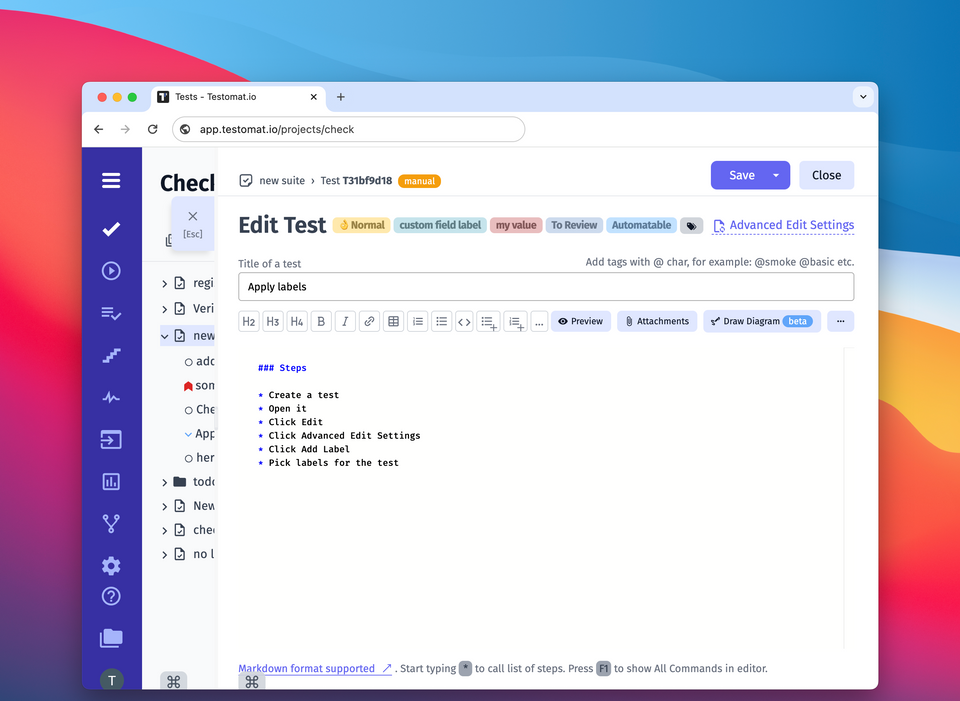960x701 pixels.
Task: Open the hamburger menu in sidebar
Action: pos(111,181)
